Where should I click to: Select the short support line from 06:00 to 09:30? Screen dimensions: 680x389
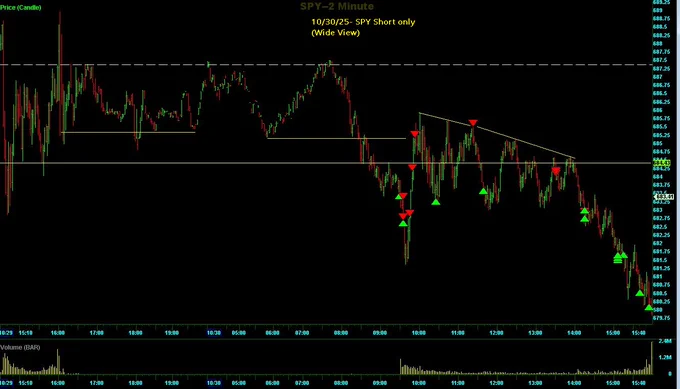pyautogui.click(x=337, y=138)
